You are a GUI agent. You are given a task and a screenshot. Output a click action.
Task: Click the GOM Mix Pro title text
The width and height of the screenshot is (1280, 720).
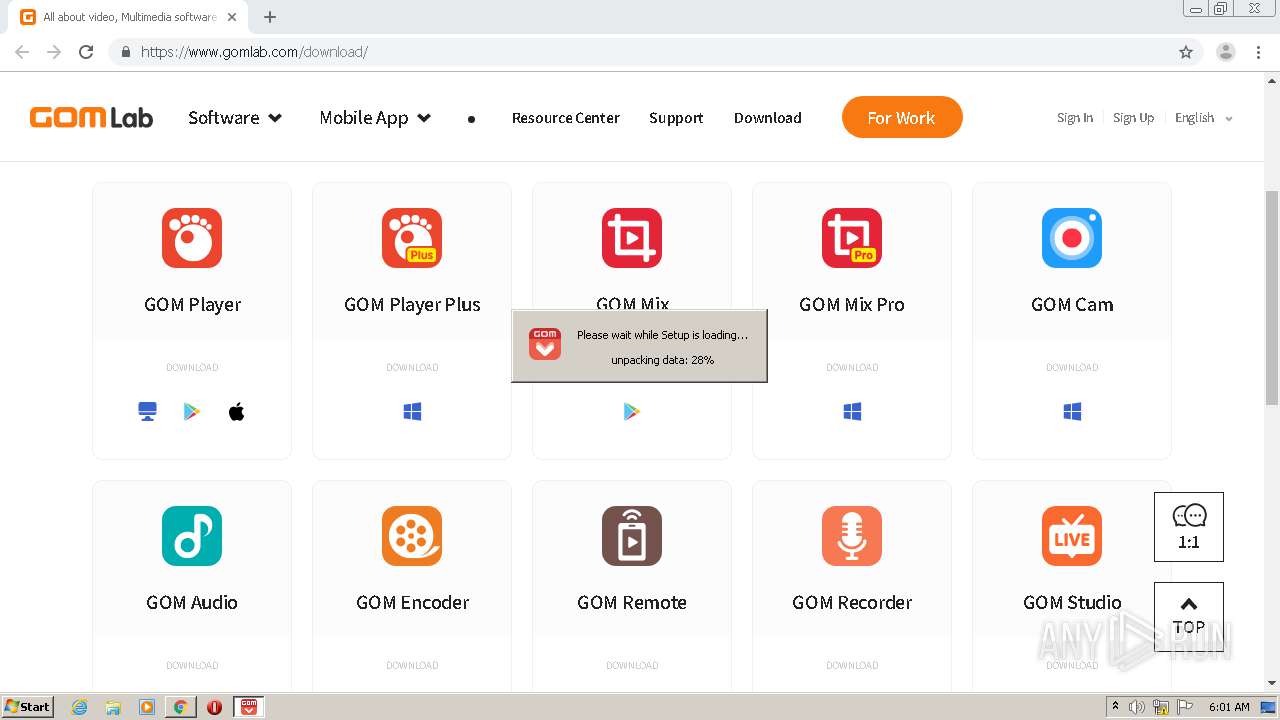coord(852,304)
